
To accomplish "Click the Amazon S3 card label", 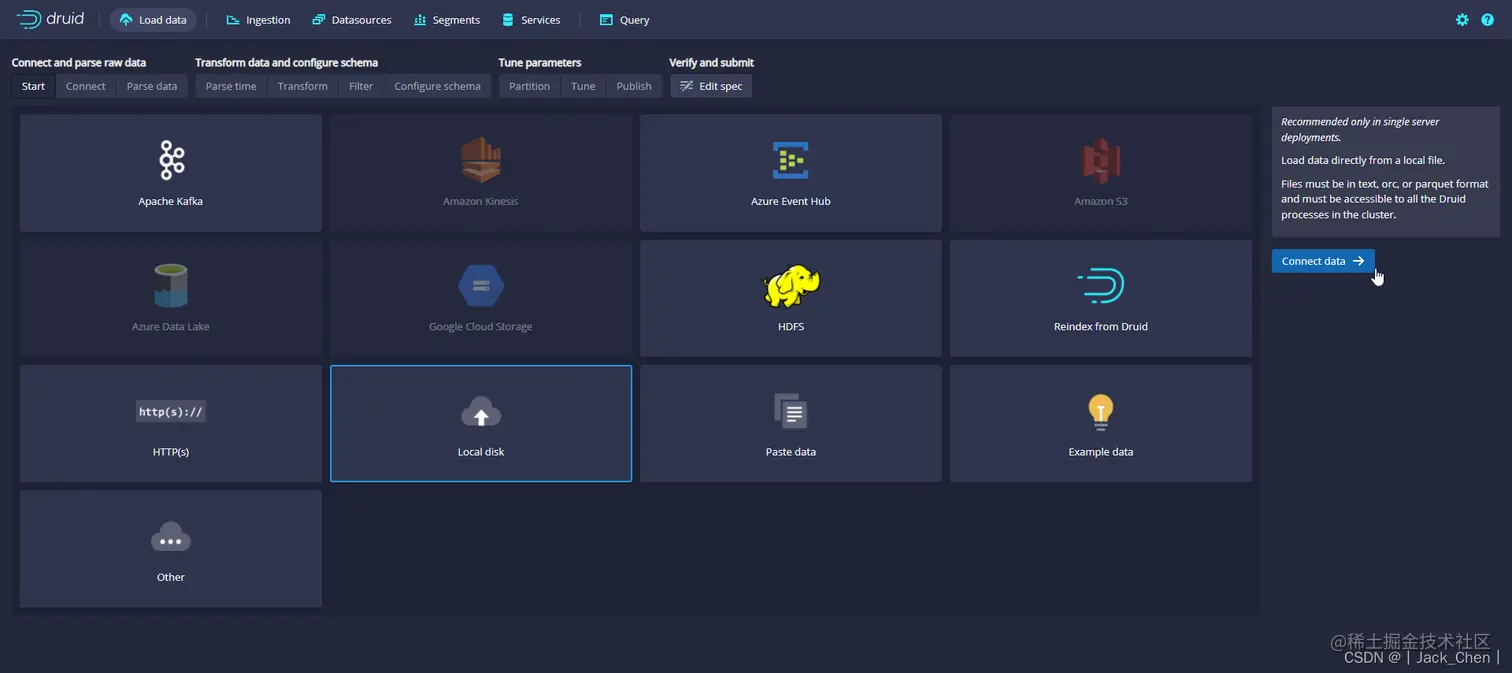I will [1101, 201].
